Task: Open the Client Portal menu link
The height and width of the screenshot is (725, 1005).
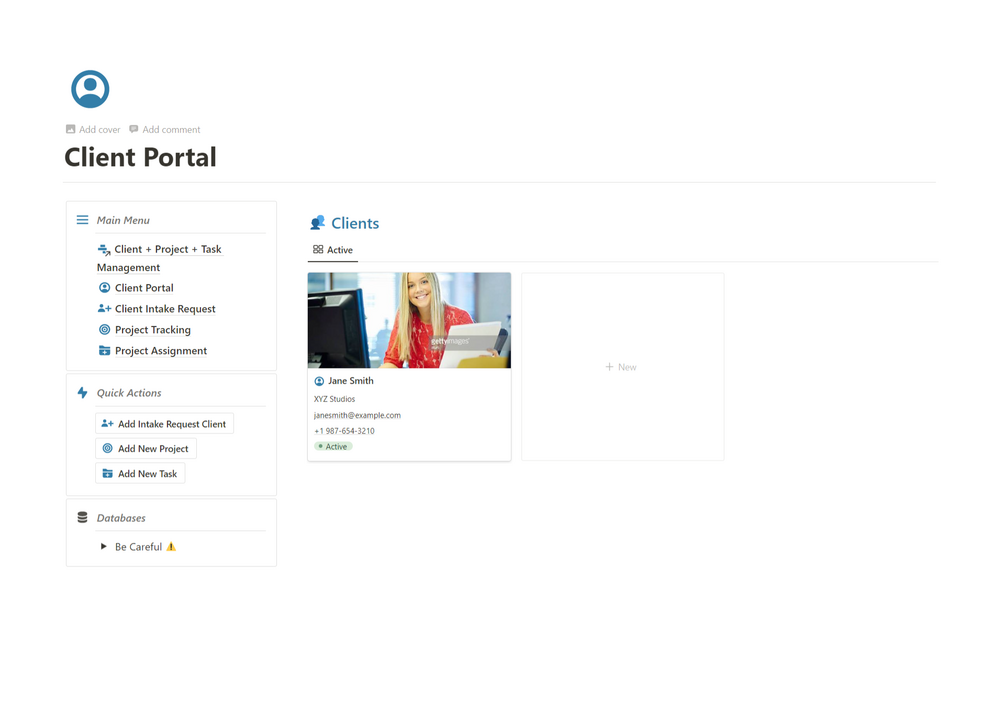Action: point(144,288)
